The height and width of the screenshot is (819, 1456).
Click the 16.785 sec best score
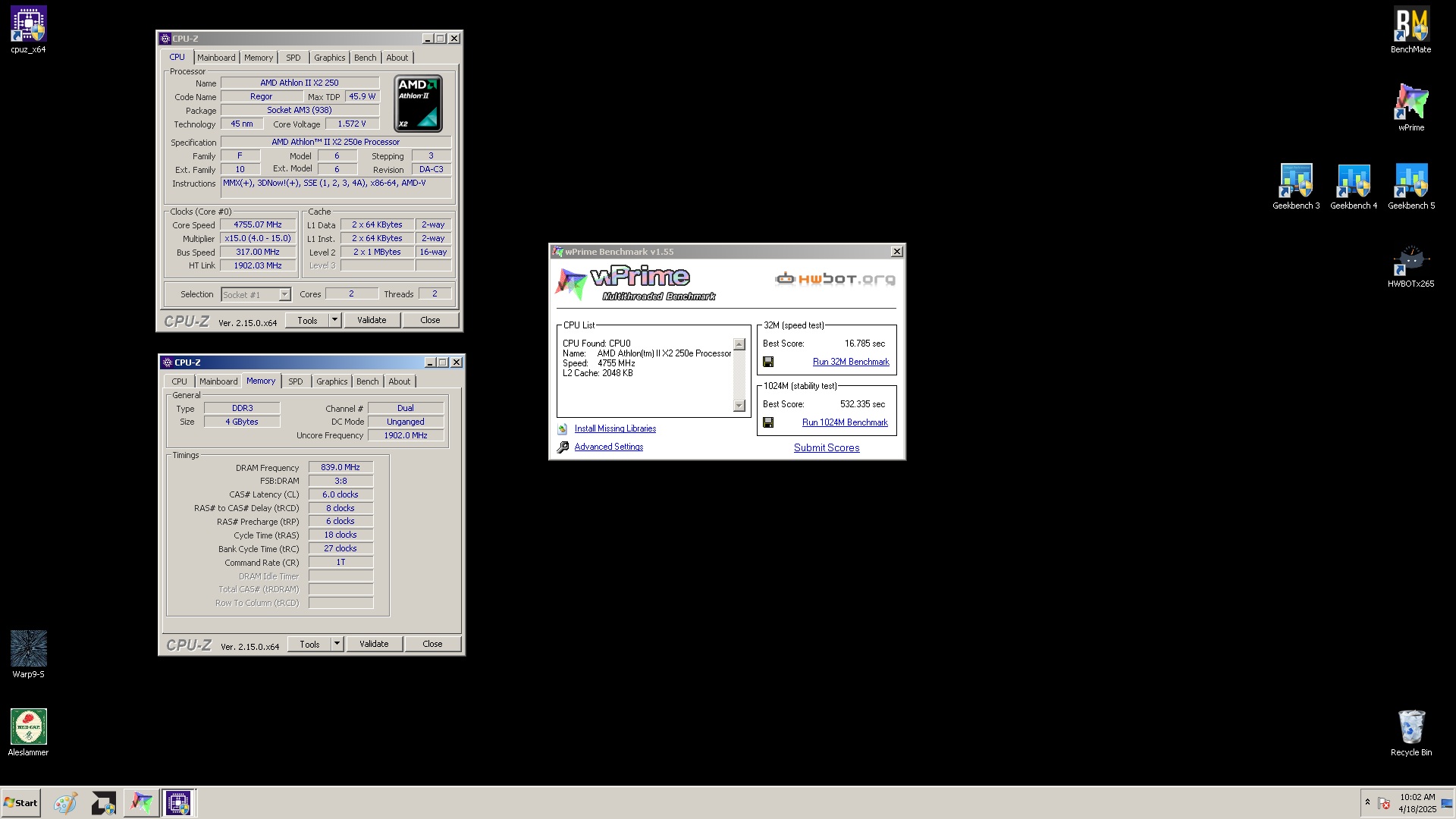pyautogui.click(x=864, y=344)
